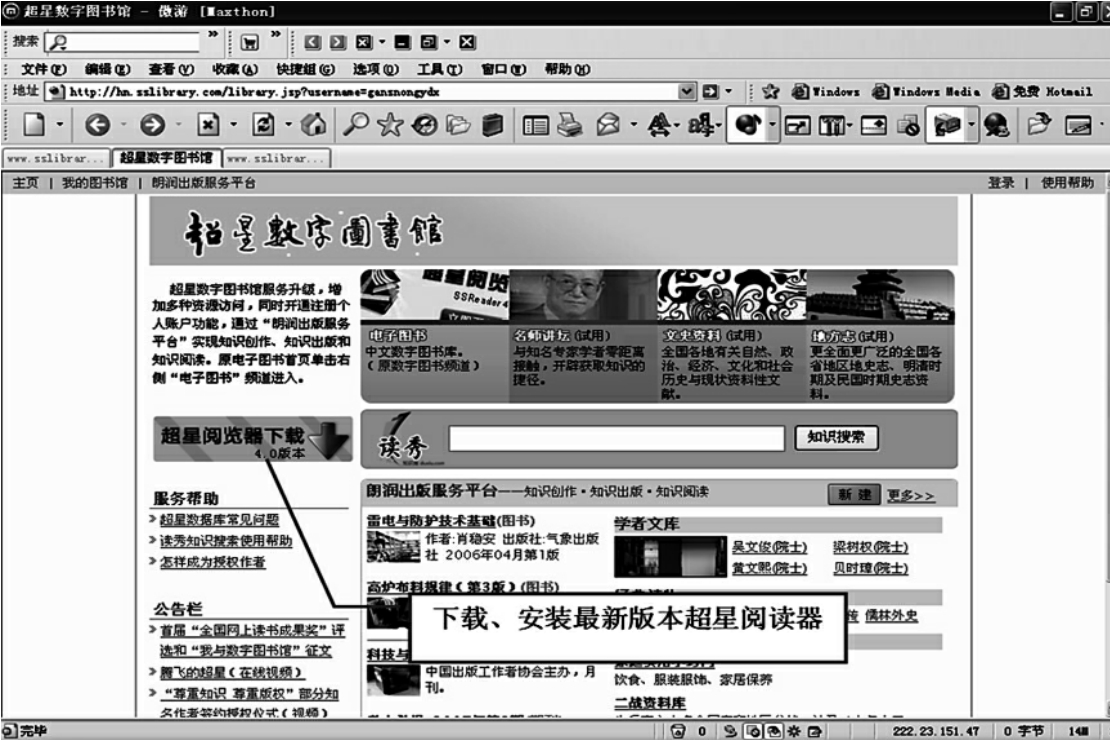This screenshot has width=1110, height=740.
Task: Open dropdown arrow beside new page icon
Action: pyautogui.click(x=59, y=125)
